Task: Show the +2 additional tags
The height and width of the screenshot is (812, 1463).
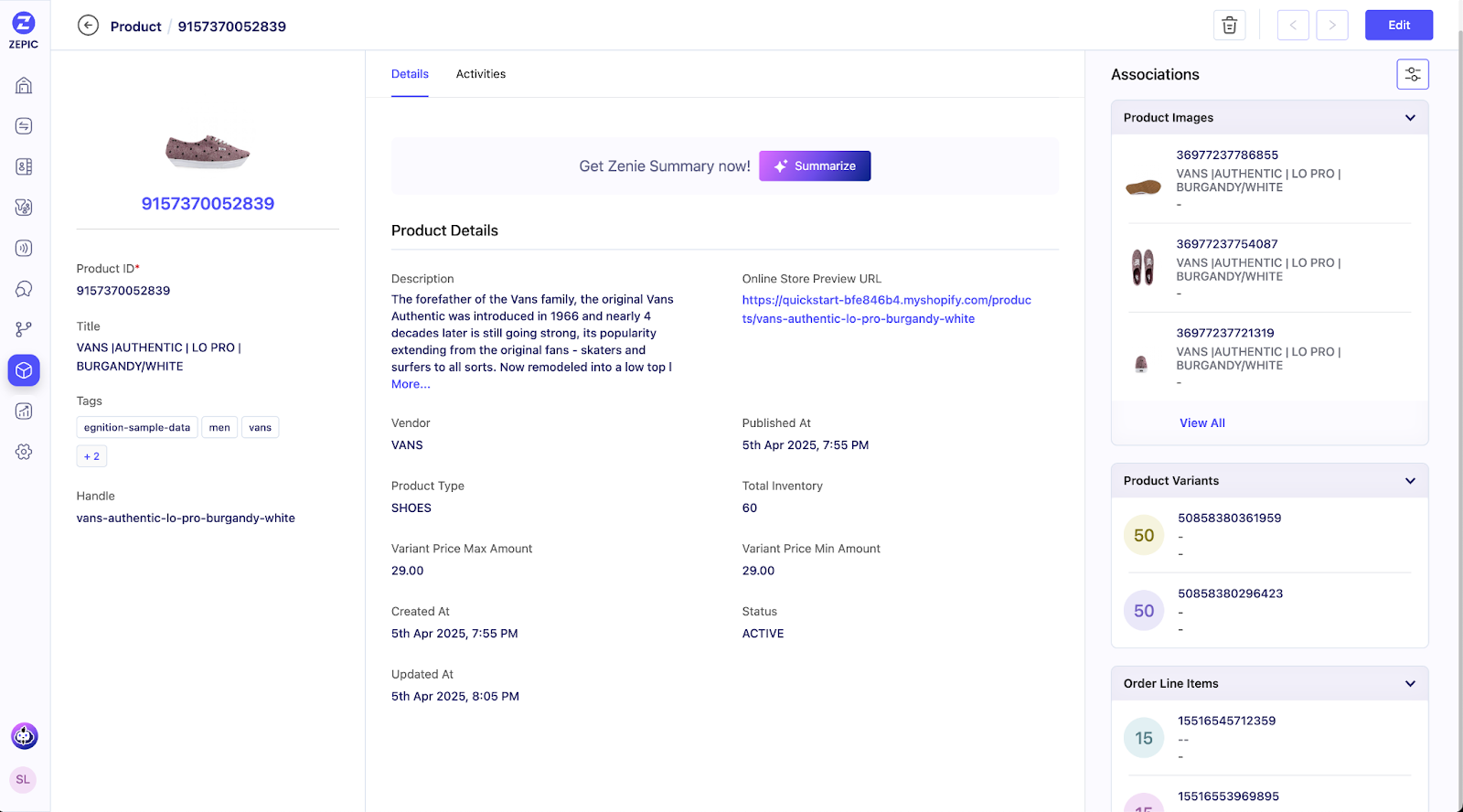Action: click(91, 456)
